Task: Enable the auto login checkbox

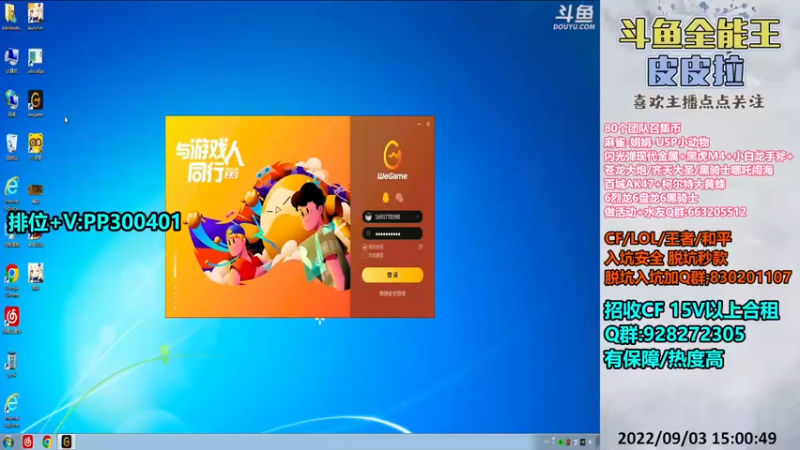Action: [x=365, y=255]
